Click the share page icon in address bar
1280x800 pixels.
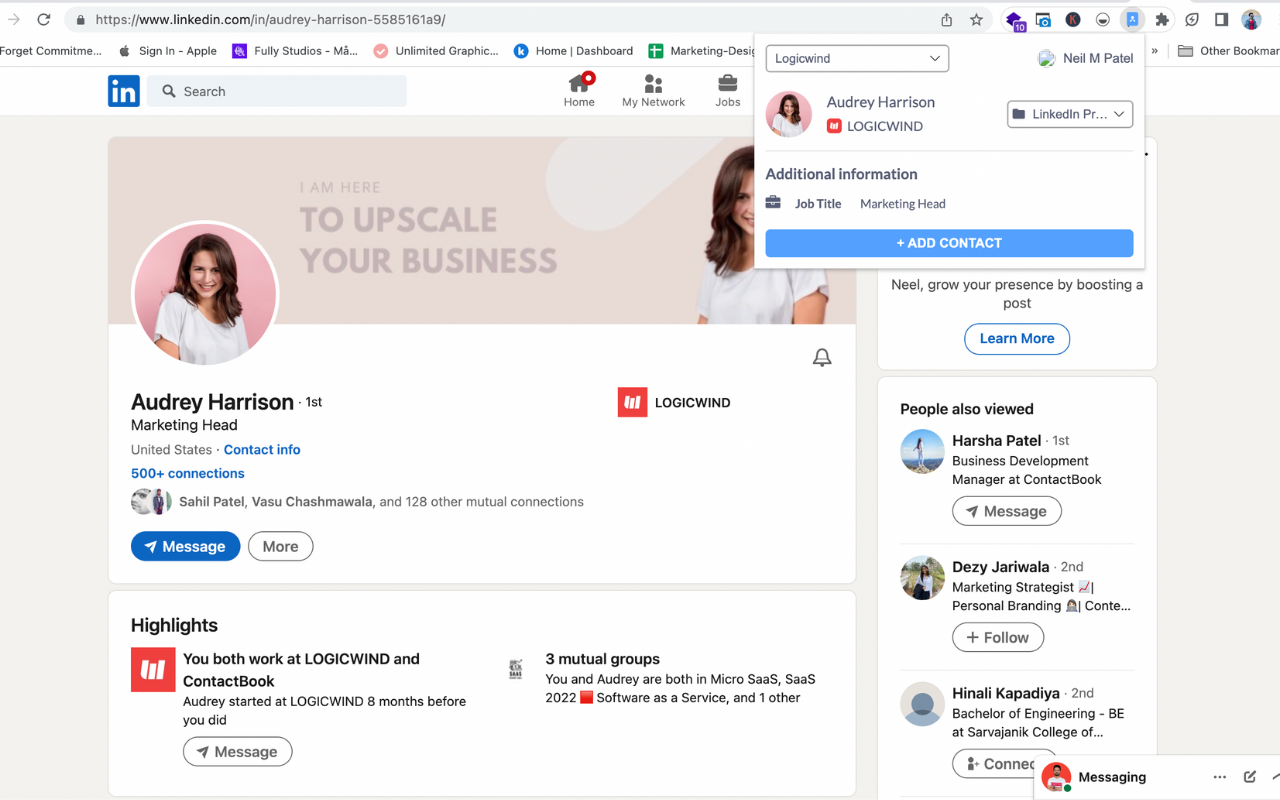pos(946,19)
